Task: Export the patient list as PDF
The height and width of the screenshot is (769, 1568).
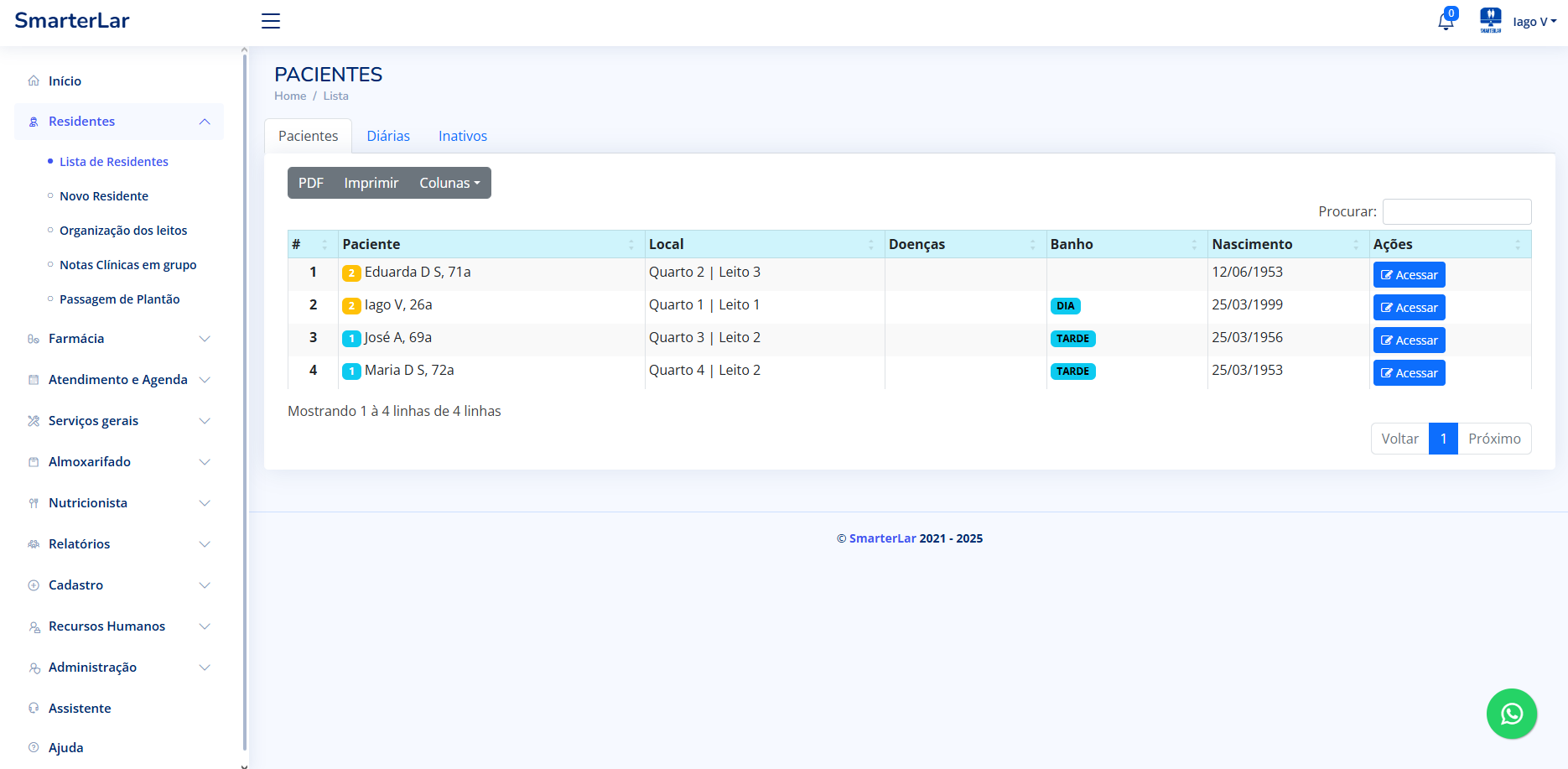Action: 310,183
